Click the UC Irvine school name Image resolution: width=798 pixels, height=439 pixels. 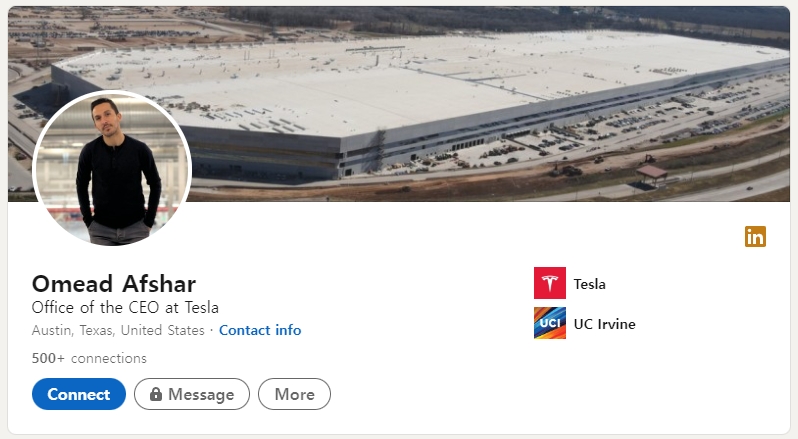605,324
